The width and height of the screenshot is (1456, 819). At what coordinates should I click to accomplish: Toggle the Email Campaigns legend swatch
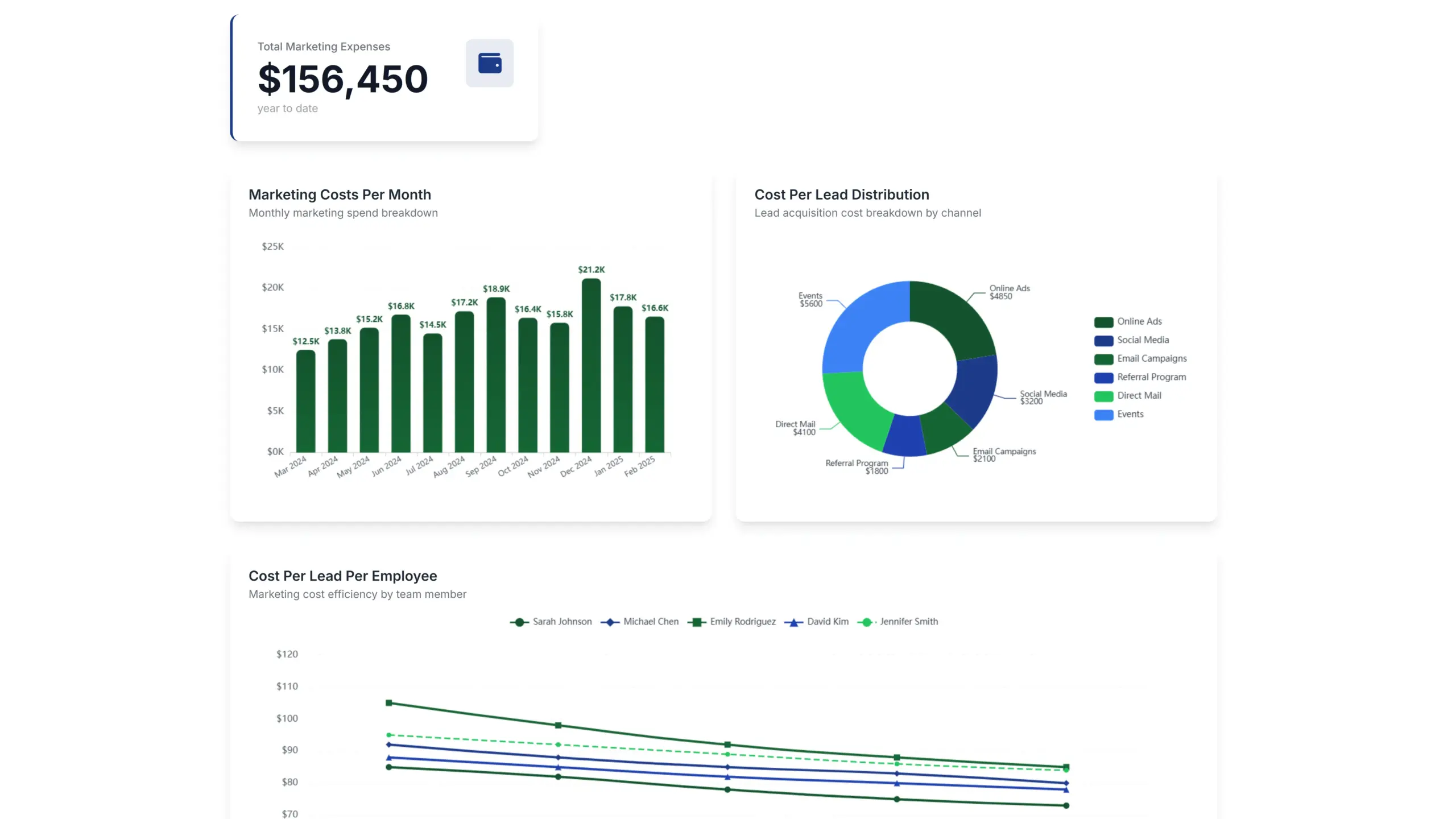(x=1103, y=359)
